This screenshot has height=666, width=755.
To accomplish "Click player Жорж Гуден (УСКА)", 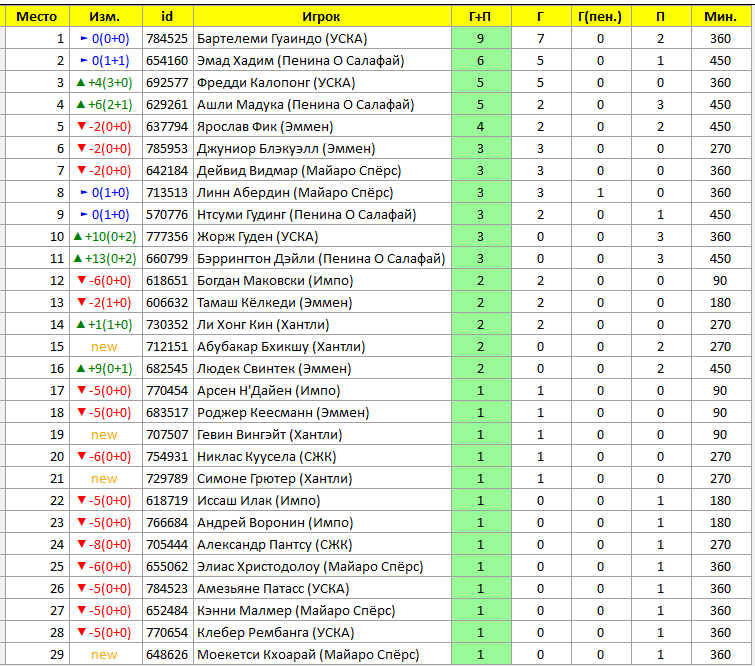I will point(258,236).
